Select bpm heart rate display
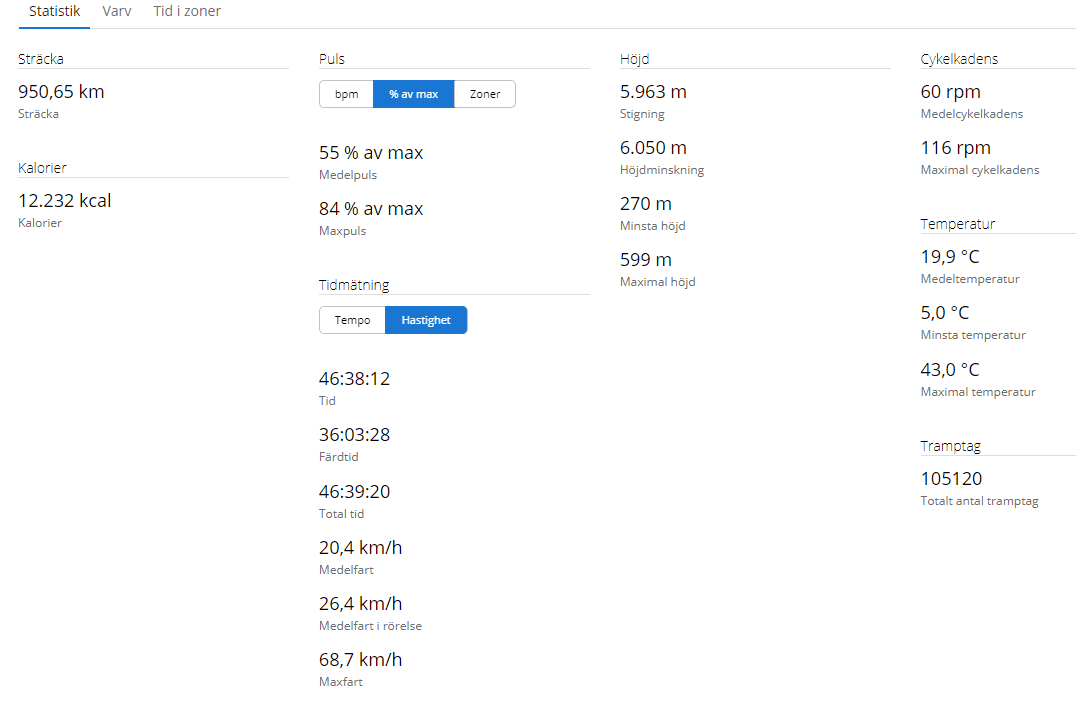Screen dimensions: 1076x718 (x=346, y=94)
